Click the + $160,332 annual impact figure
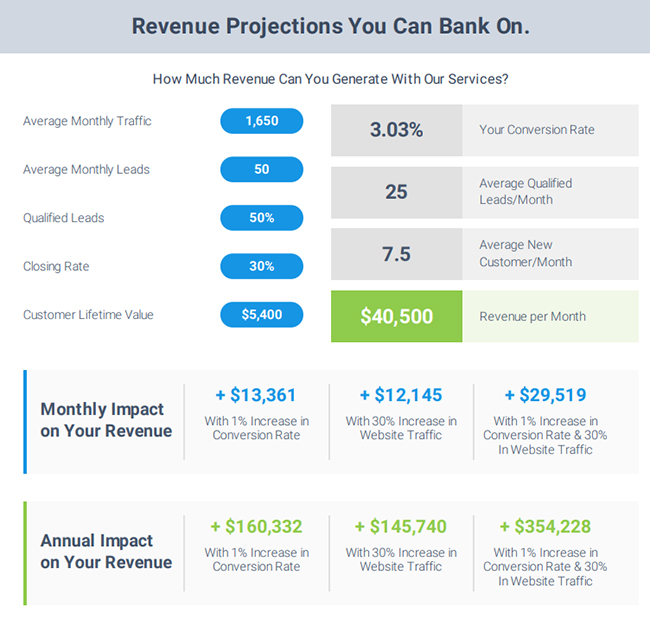650x622 pixels. point(256,527)
